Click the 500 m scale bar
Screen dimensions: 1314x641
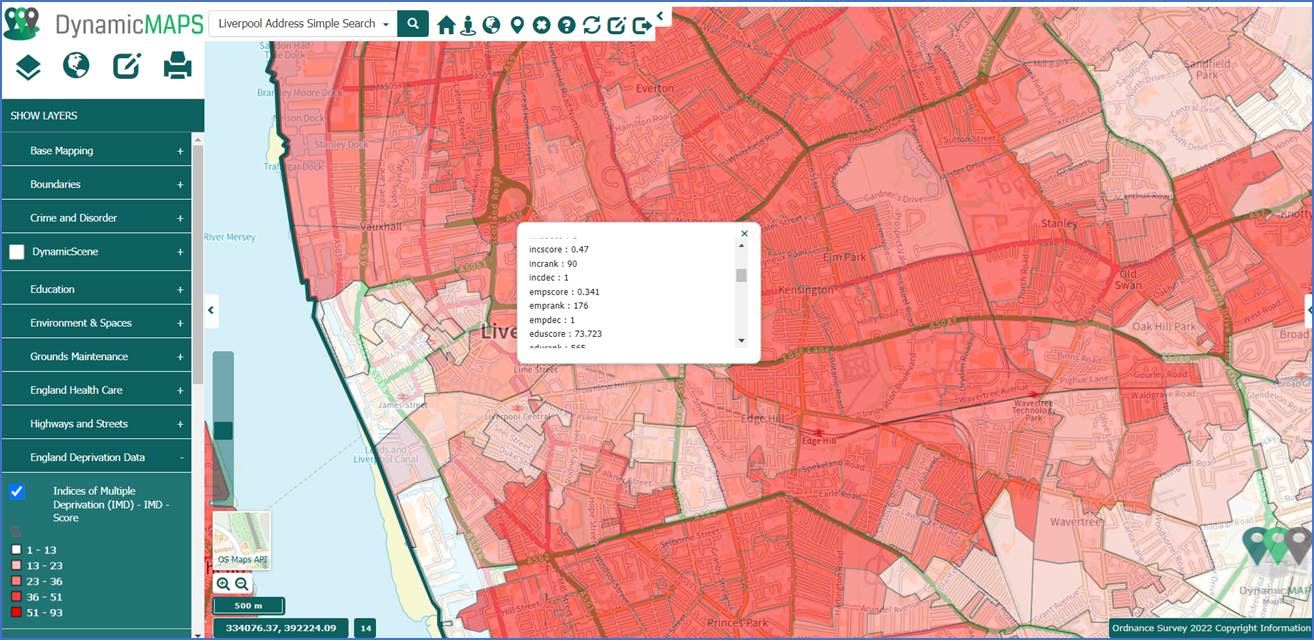coord(248,606)
